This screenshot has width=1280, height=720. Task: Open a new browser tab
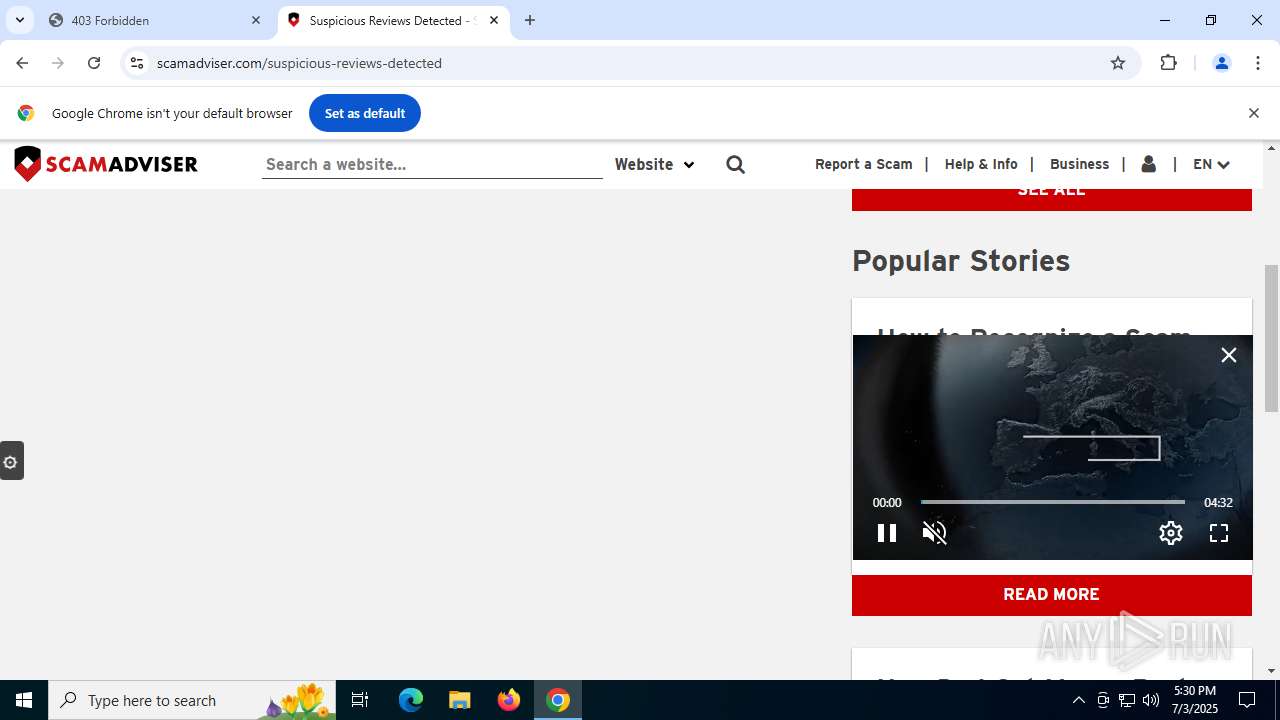click(x=530, y=20)
